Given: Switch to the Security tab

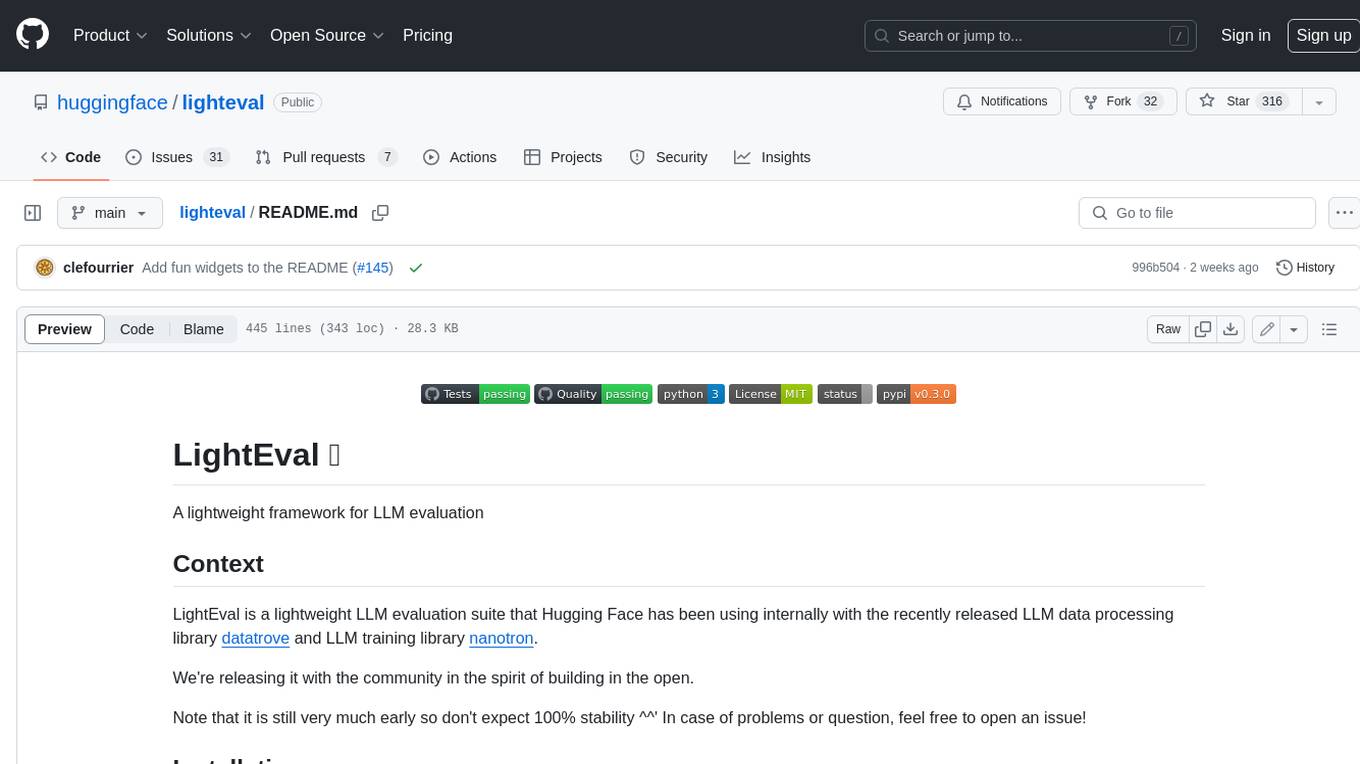Looking at the screenshot, I should coord(668,157).
